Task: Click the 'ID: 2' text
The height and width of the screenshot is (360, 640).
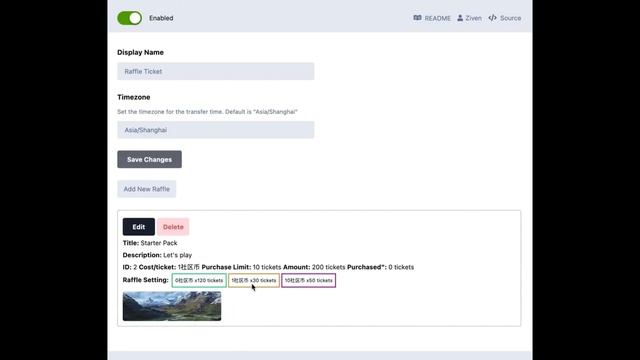Action: (x=130, y=267)
